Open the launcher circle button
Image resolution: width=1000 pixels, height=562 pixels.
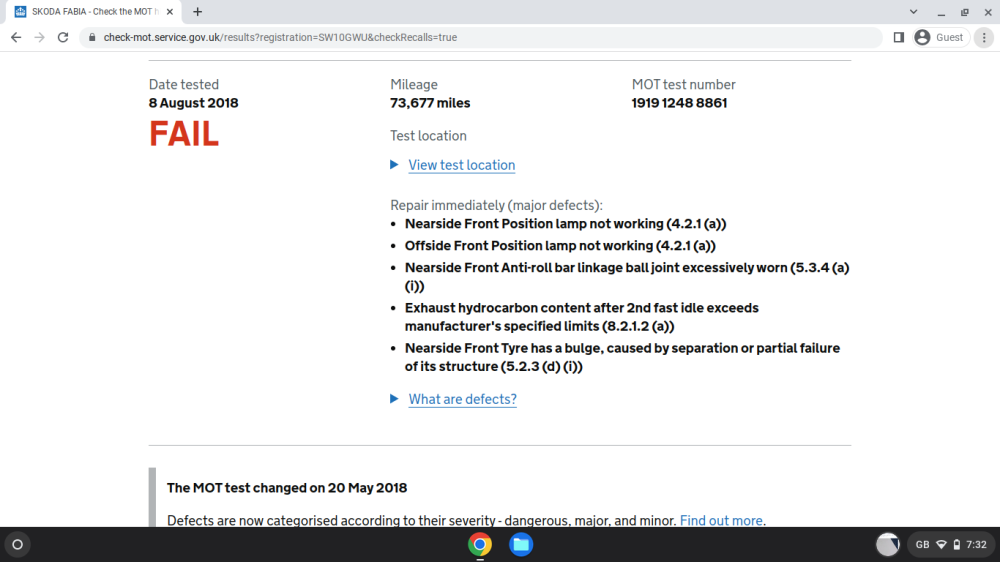click(17, 545)
